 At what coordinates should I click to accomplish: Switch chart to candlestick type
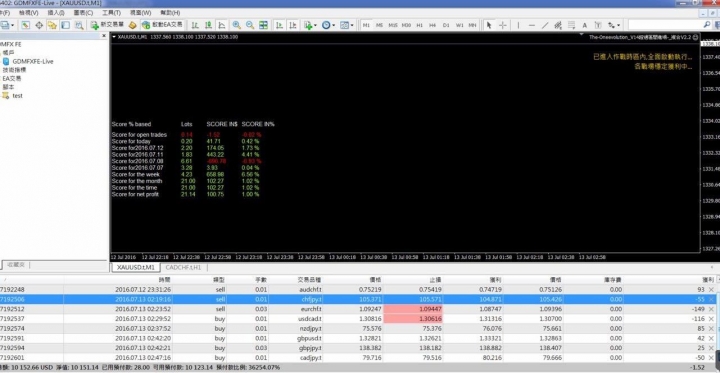[x=208, y=25]
